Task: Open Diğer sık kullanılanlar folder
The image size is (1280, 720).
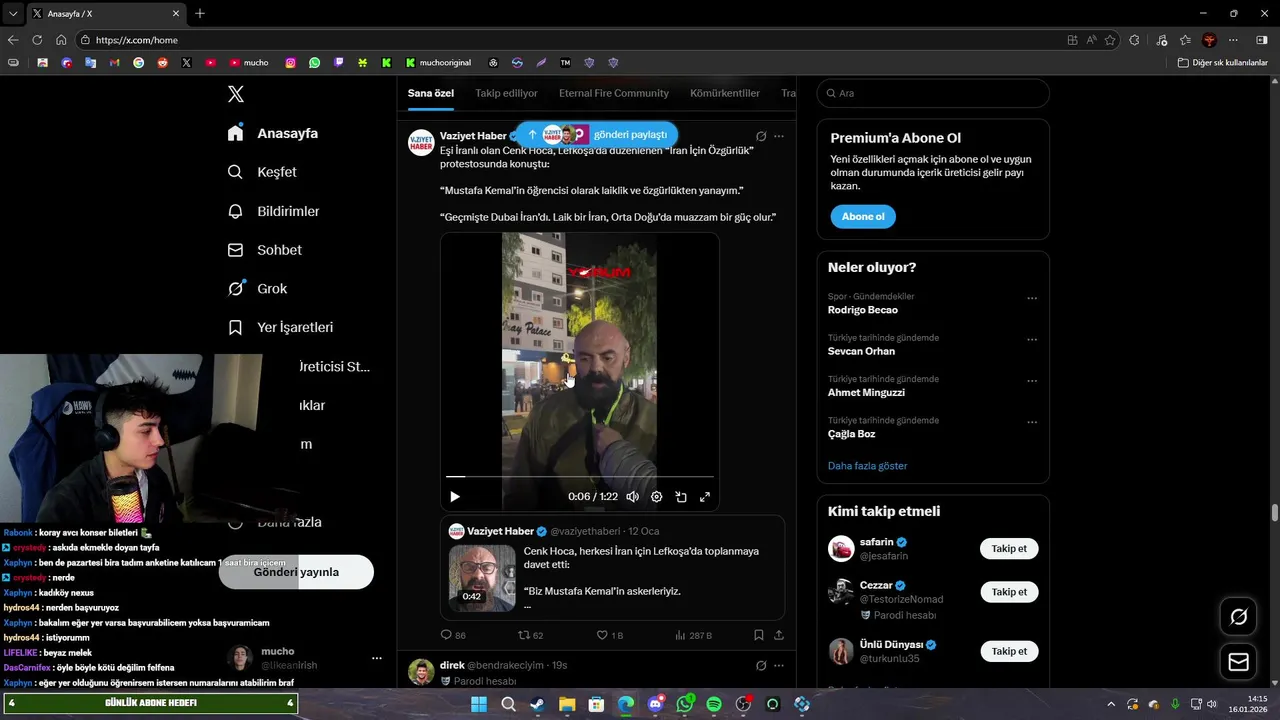Action: coord(1222,62)
